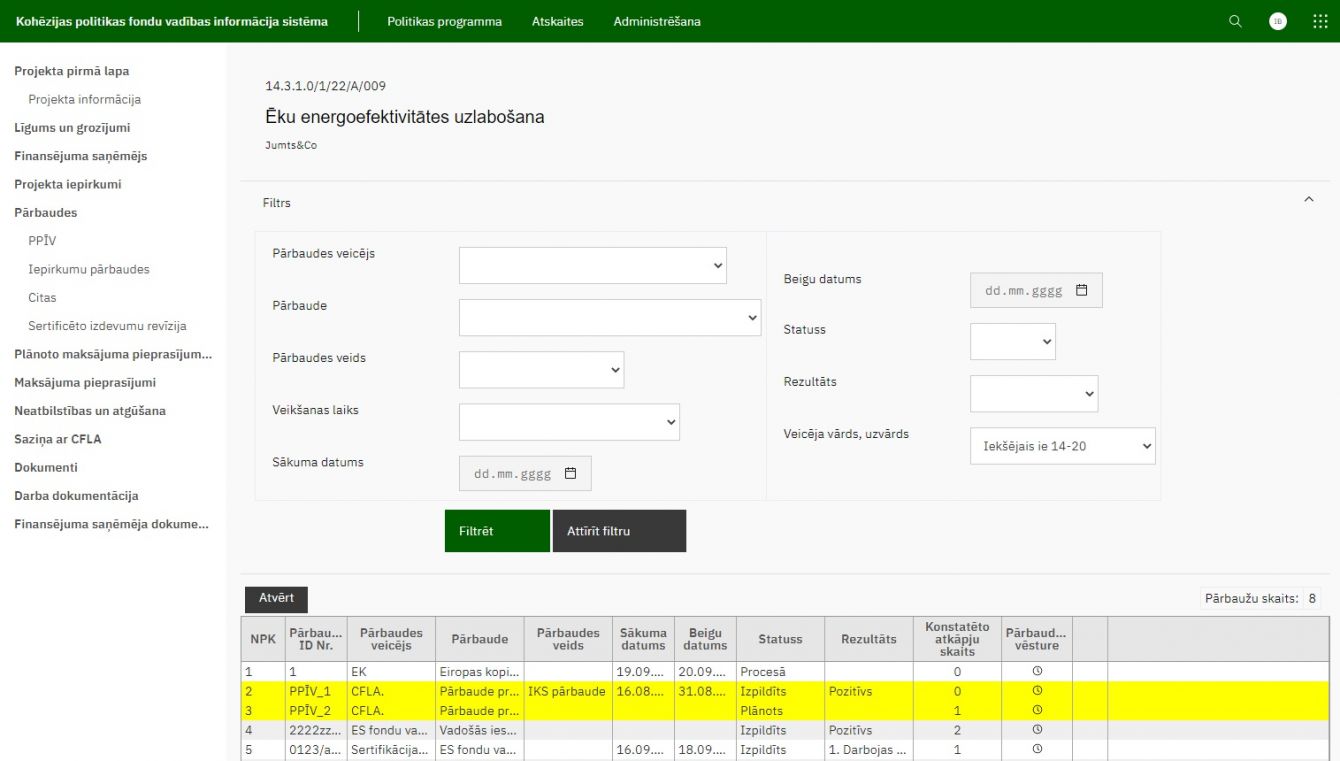Open the Atskaites menu
The height and width of the screenshot is (761, 1340).
(x=557, y=21)
